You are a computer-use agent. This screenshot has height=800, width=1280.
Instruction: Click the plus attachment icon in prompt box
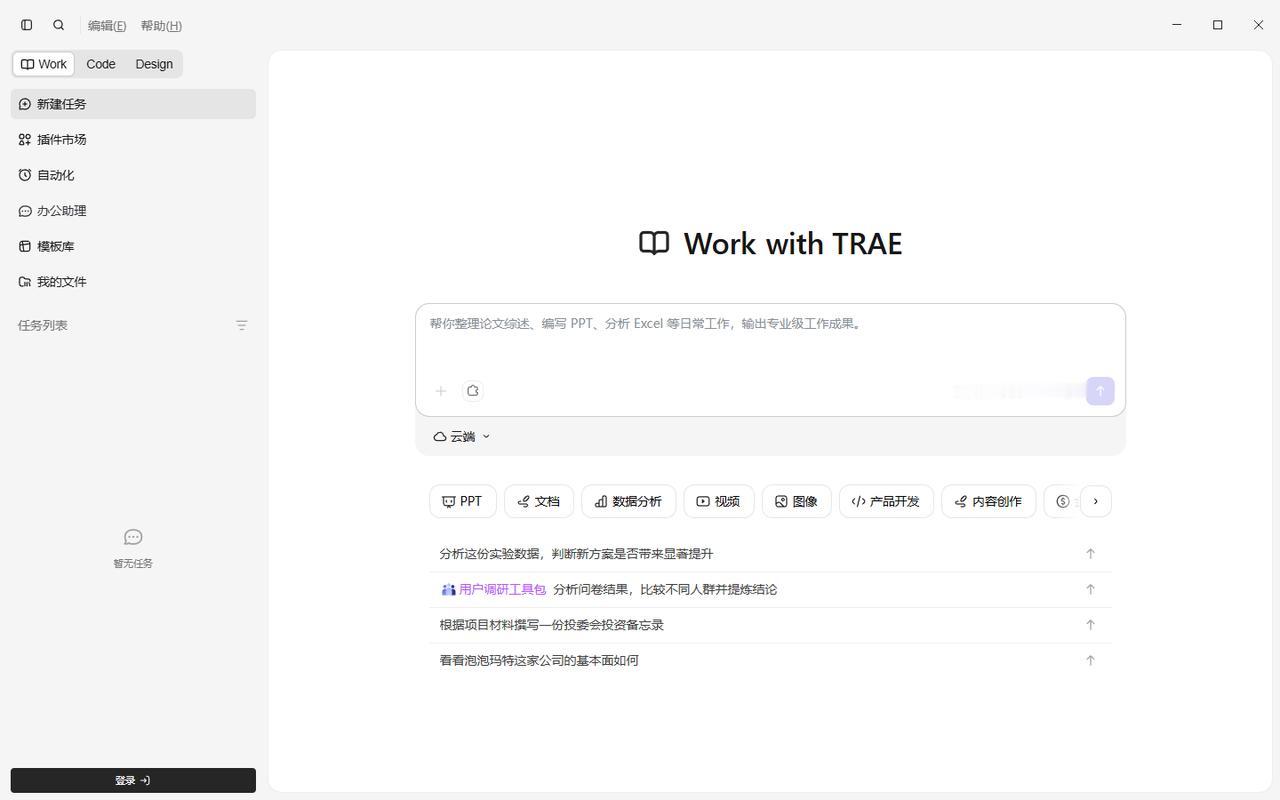pyautogui.click(x=441, y=391)
